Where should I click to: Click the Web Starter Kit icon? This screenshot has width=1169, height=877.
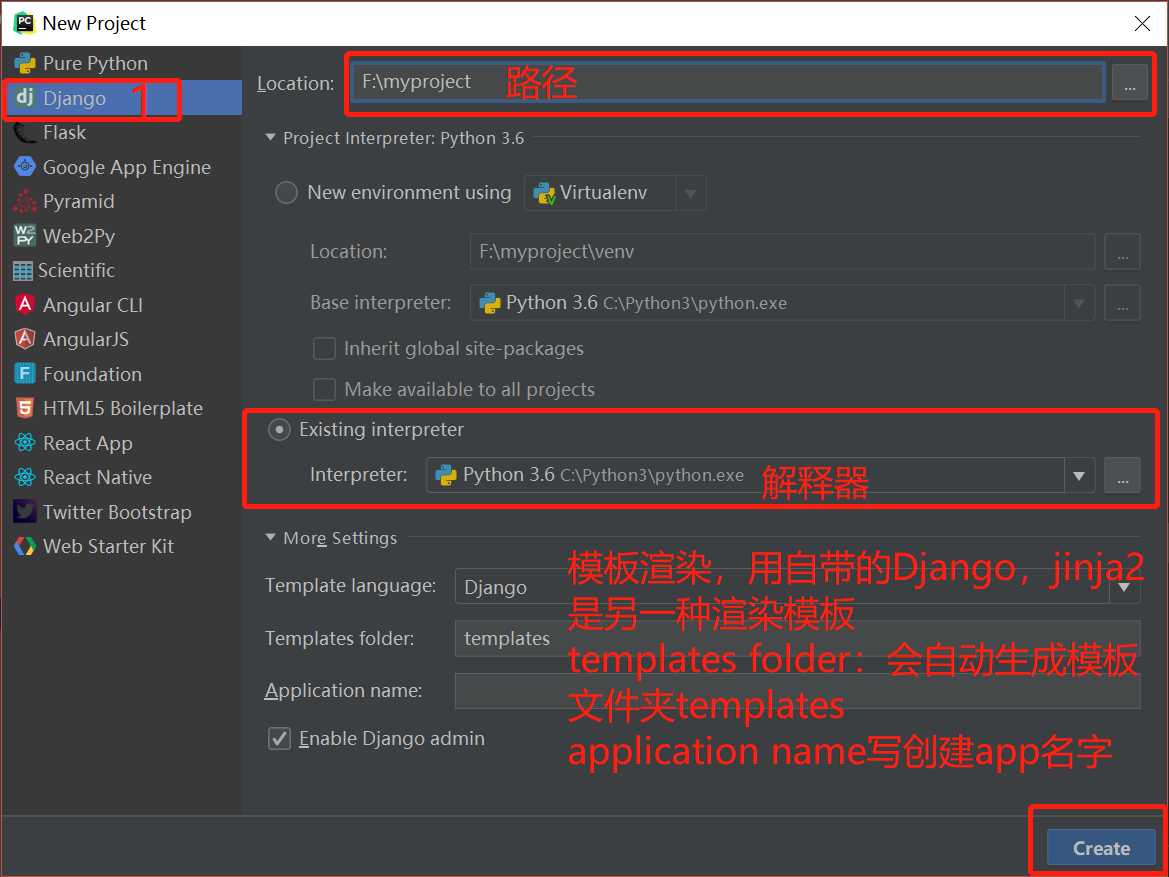[x=25, y=547]
